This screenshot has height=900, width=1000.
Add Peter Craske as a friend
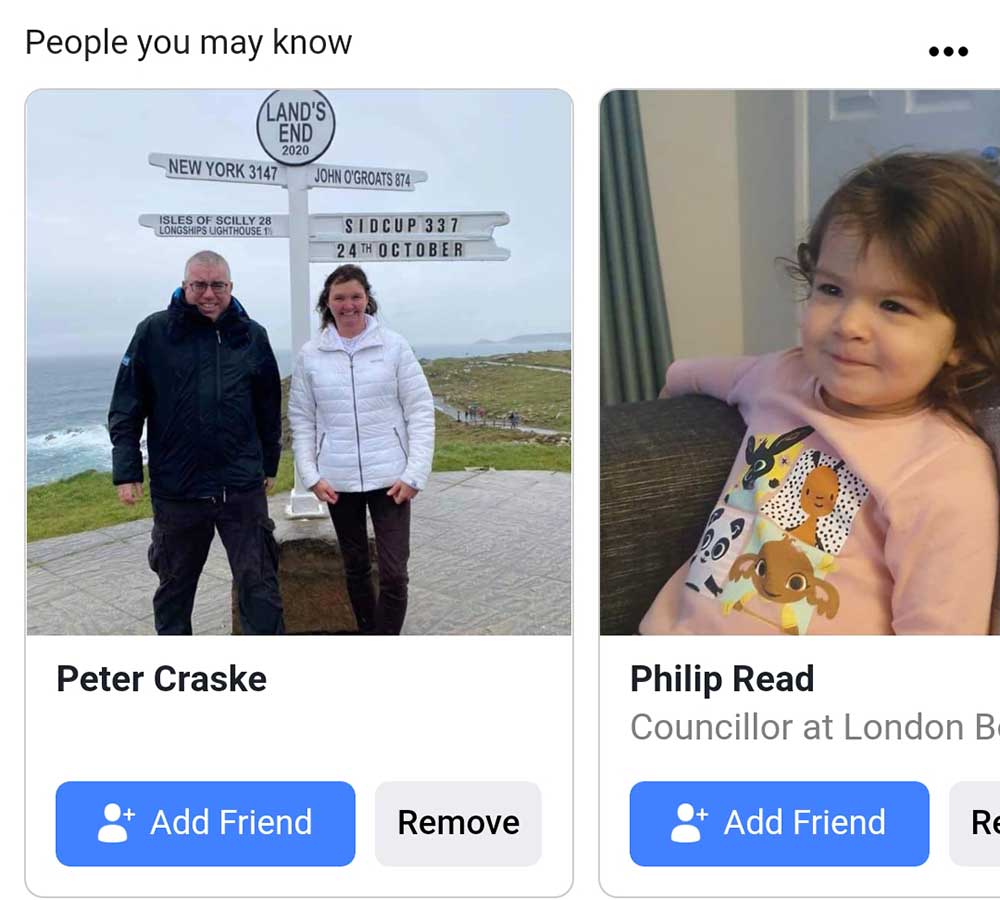click(205, 823)
